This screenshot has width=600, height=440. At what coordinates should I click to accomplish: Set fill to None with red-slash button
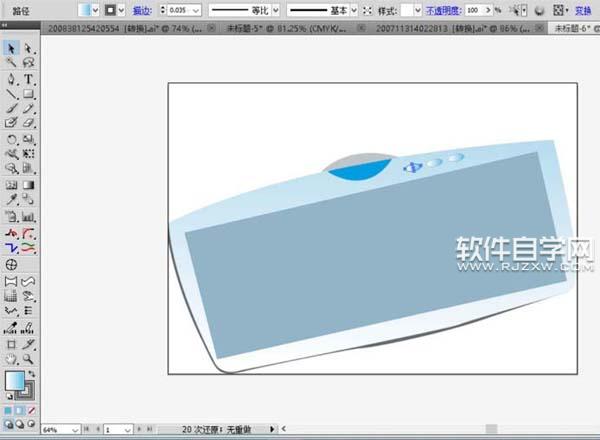pyautogui.click(x=34, y=410)
